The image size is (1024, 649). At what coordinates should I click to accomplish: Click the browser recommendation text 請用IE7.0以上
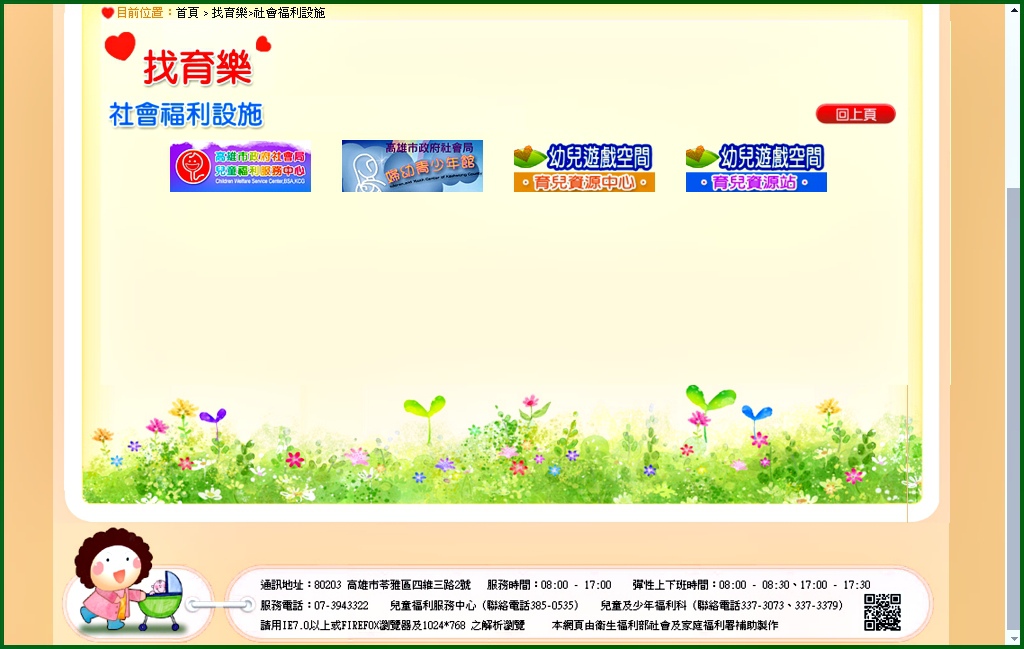[x=392, y=625]
